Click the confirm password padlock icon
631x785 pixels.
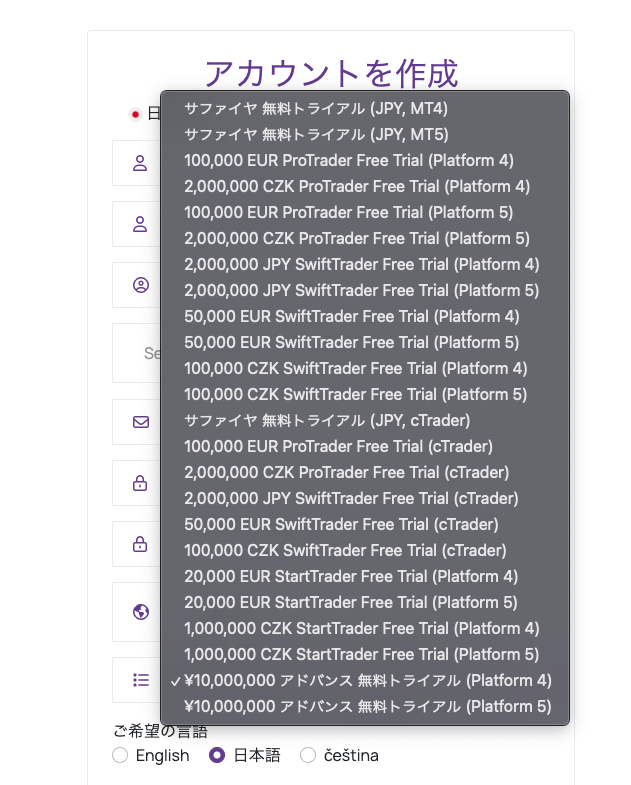tap(140, 544)
